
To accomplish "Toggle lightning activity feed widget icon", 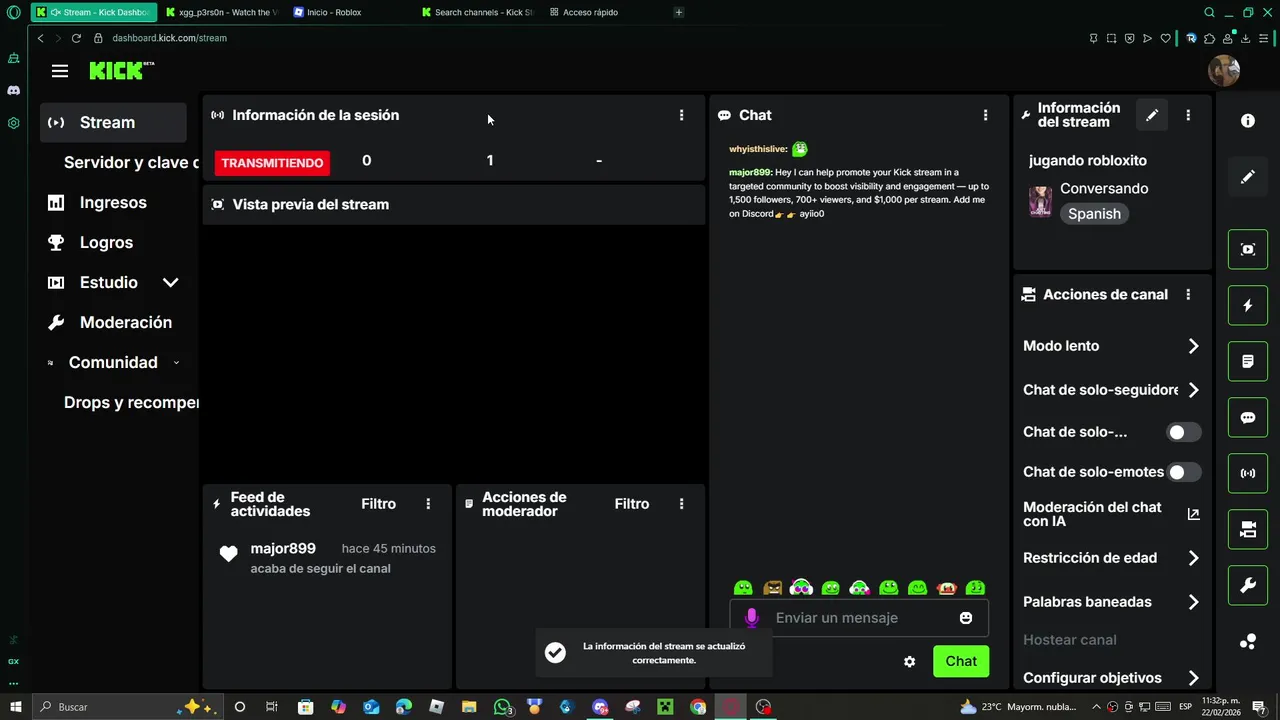I will click(1248, 305).
